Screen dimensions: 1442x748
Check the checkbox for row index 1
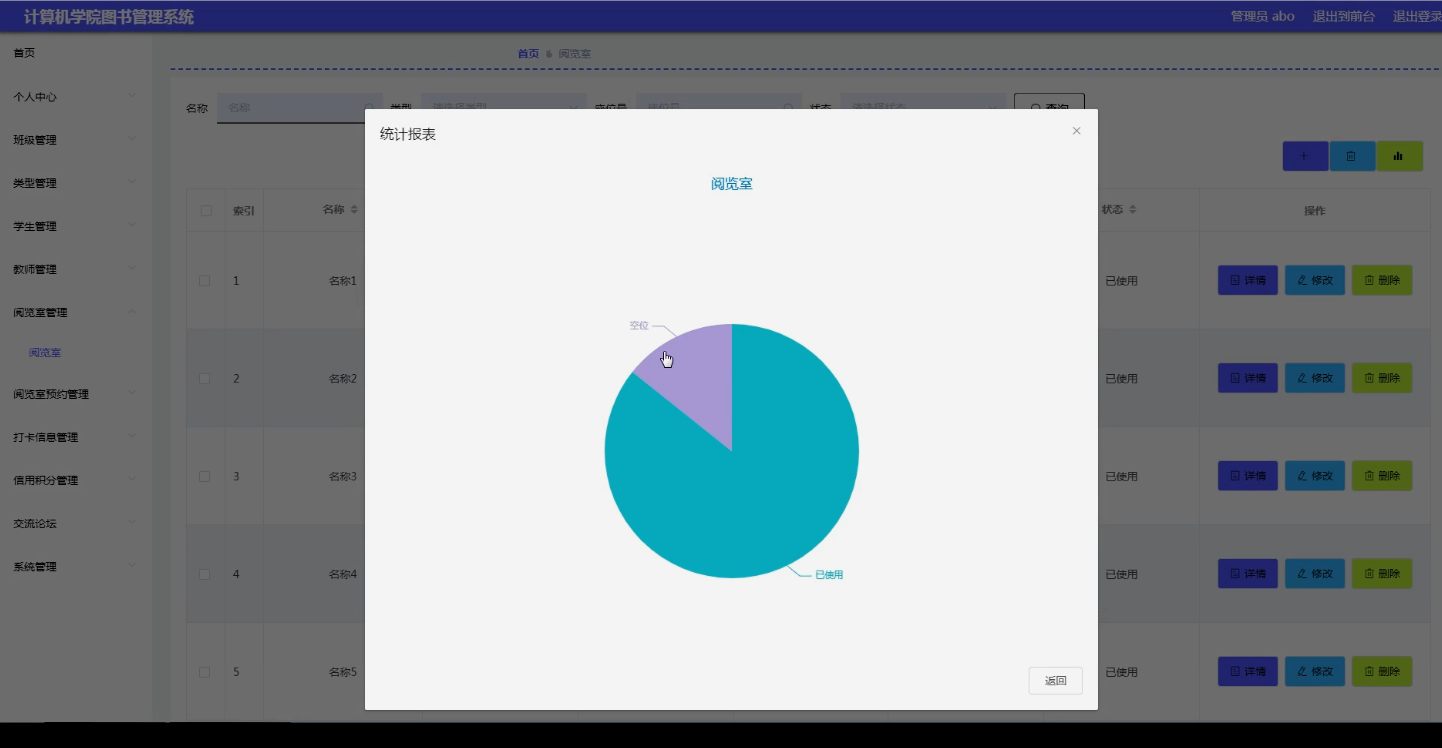pos(205,281)
